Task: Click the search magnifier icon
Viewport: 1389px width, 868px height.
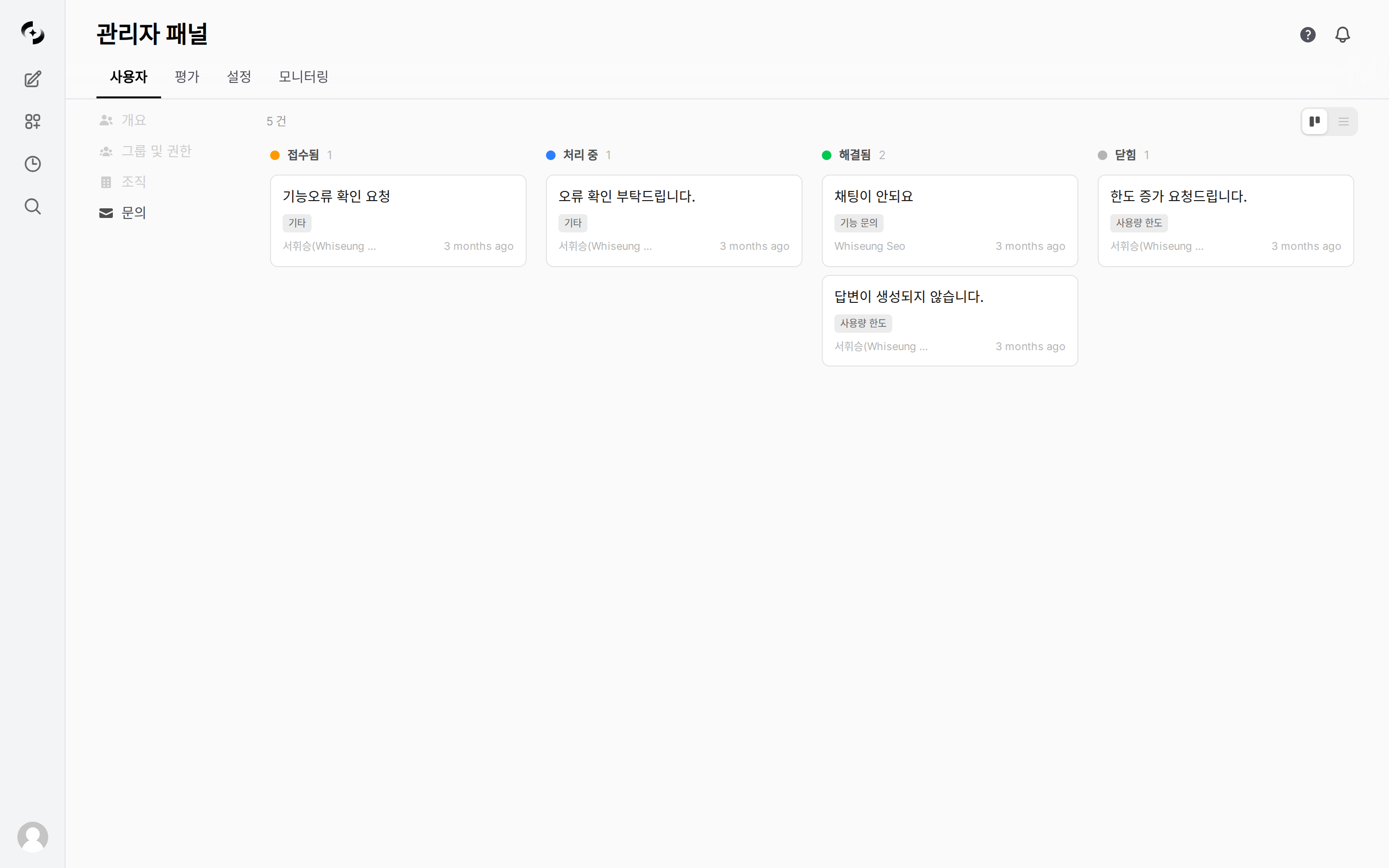Action: click(33, 206)
